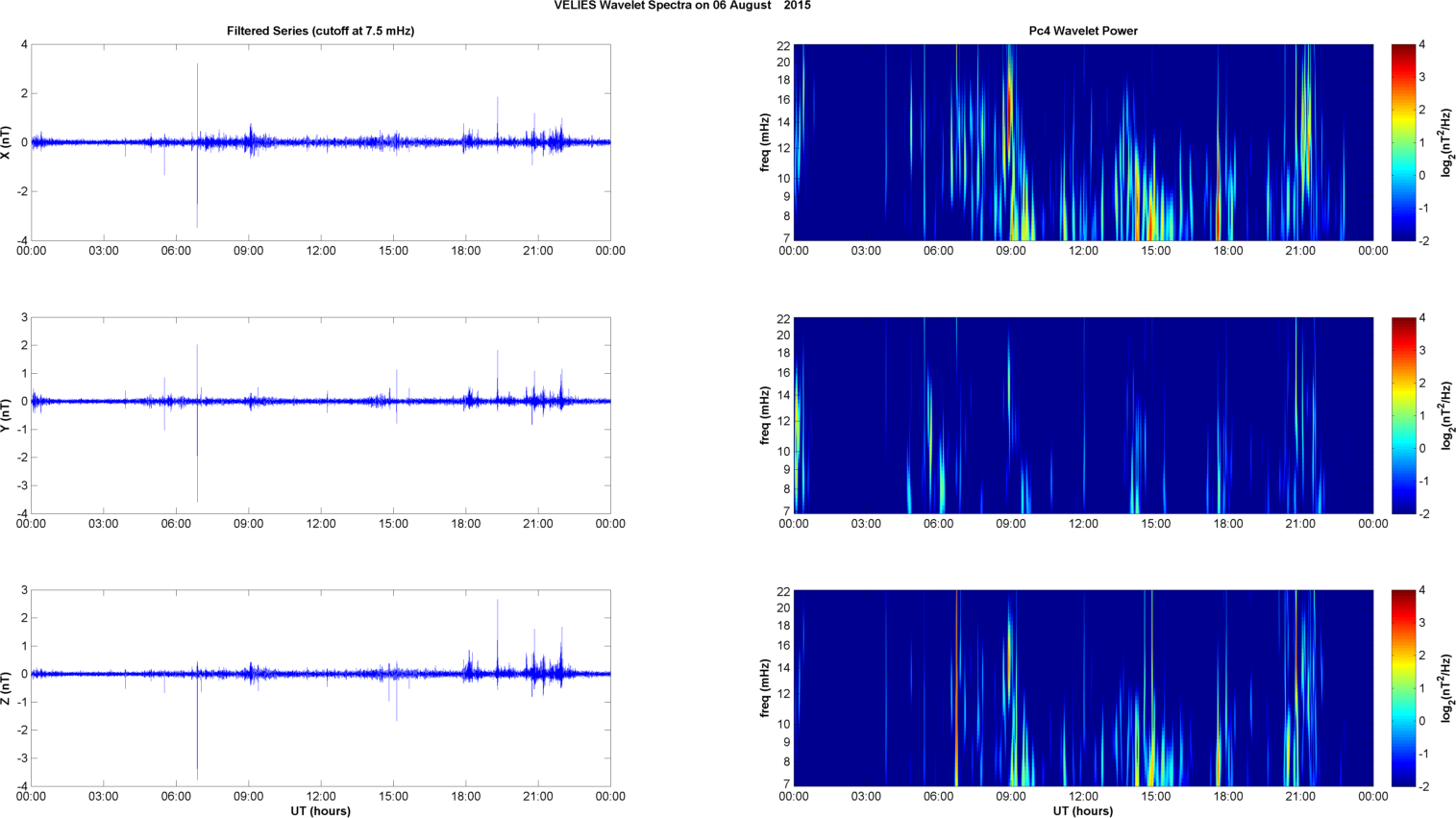Viewport: 1456px width, 818px height.
Task: Click the "X (nT)" axis label
Action: click(7, 142)
